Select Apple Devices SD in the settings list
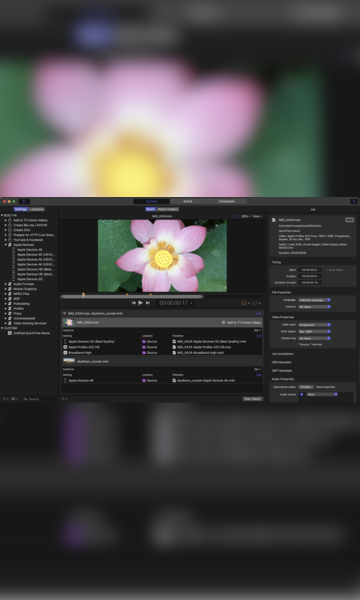 click(x=29, y=279)
